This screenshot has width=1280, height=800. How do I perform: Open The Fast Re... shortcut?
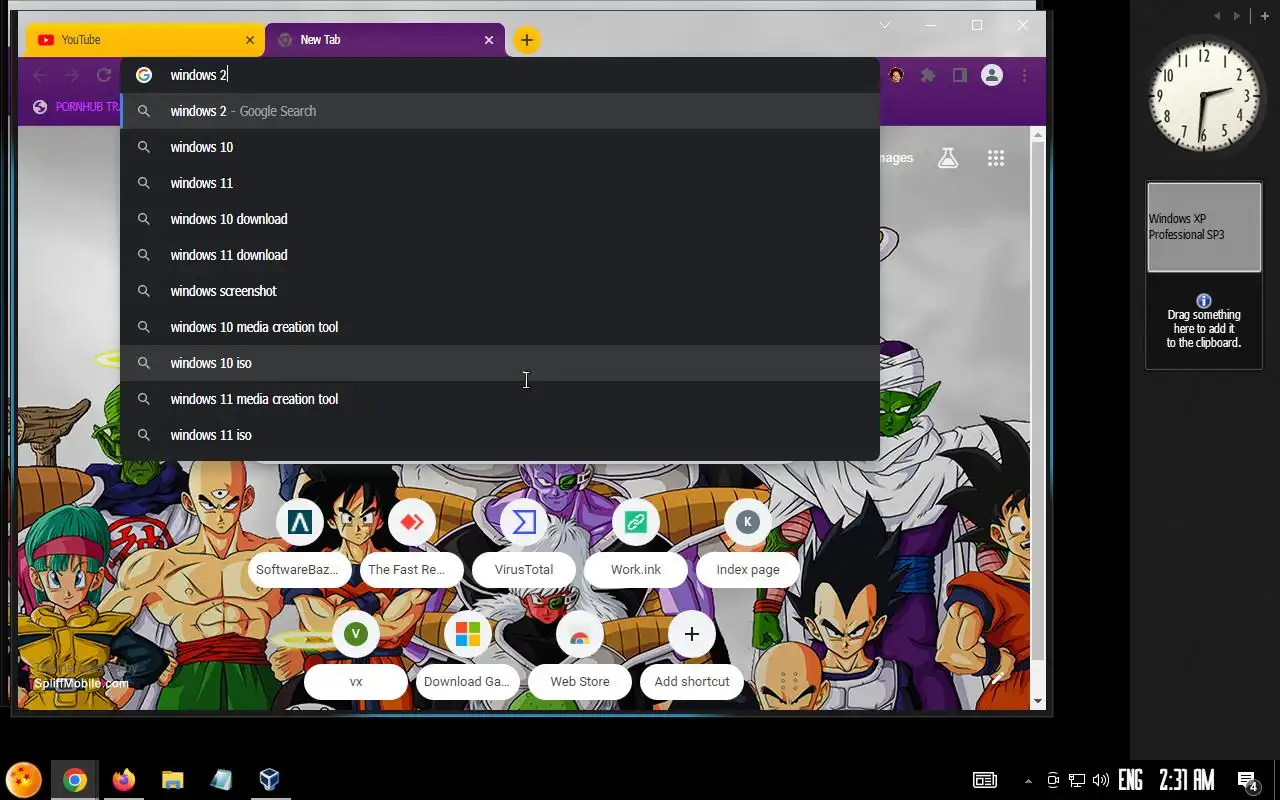(x=412, y=545)
